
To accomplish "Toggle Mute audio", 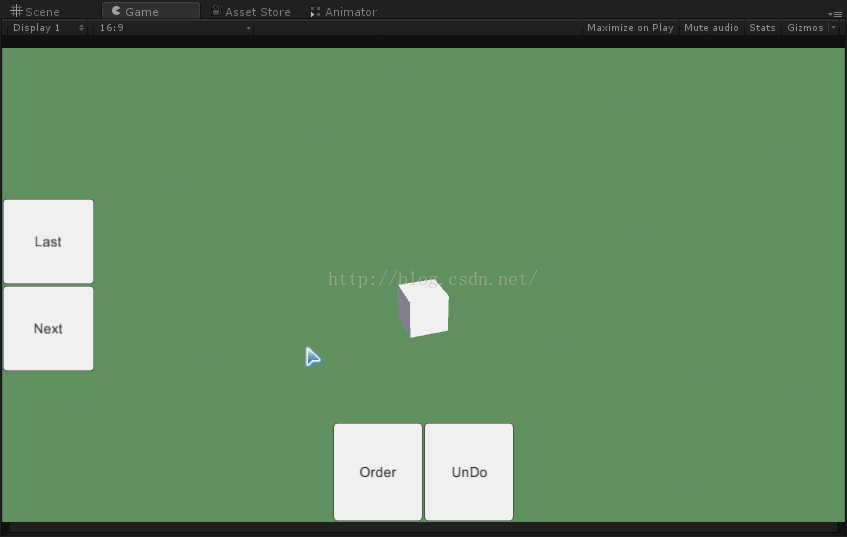I will [711, 28].
